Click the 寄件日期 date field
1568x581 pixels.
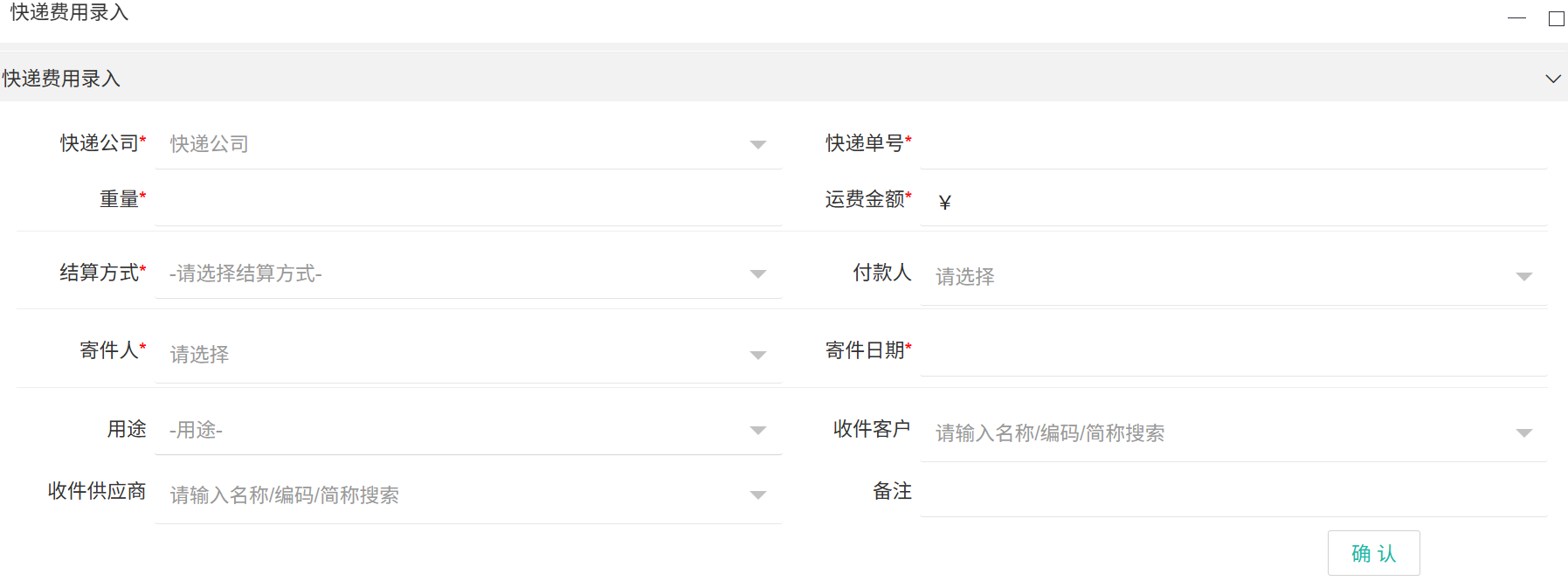click(1232, 351)
